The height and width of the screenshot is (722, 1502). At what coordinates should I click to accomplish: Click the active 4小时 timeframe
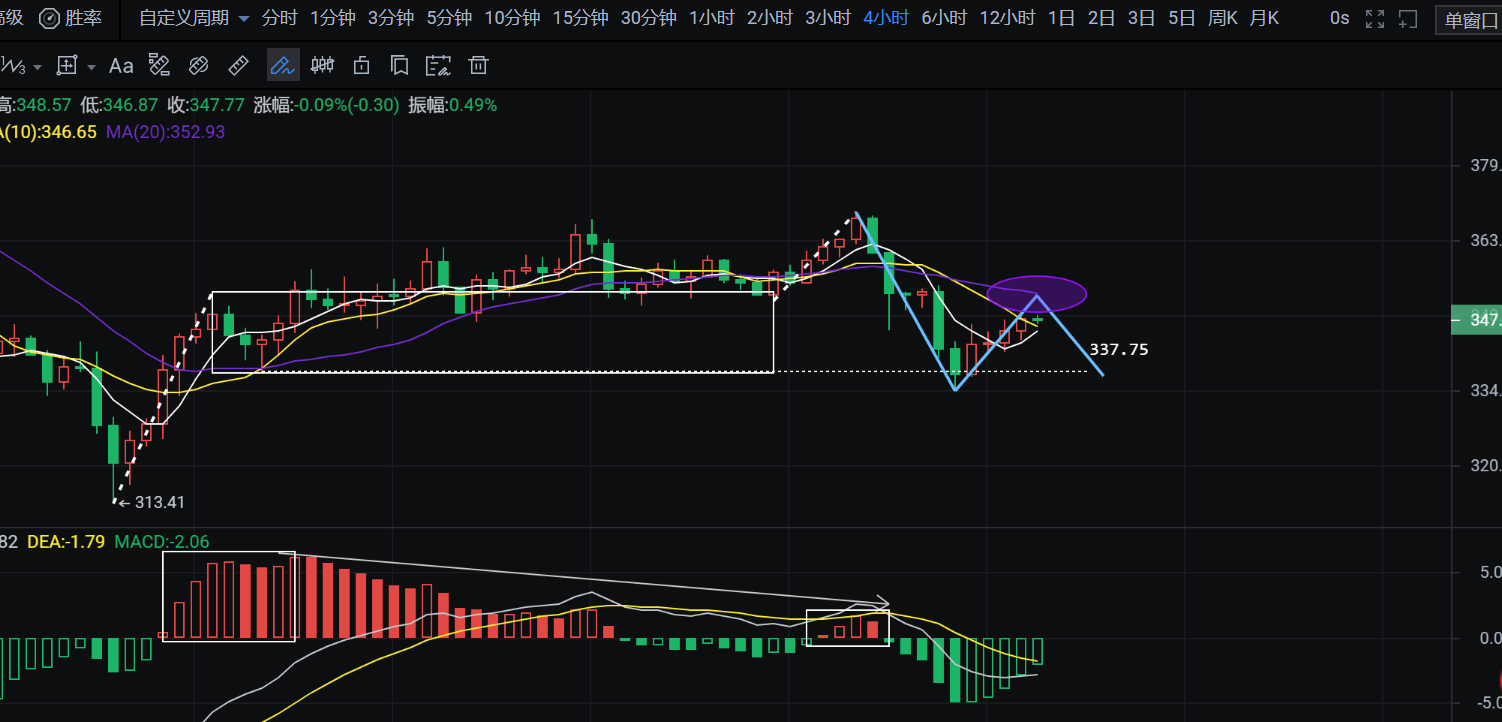[886, 18]
